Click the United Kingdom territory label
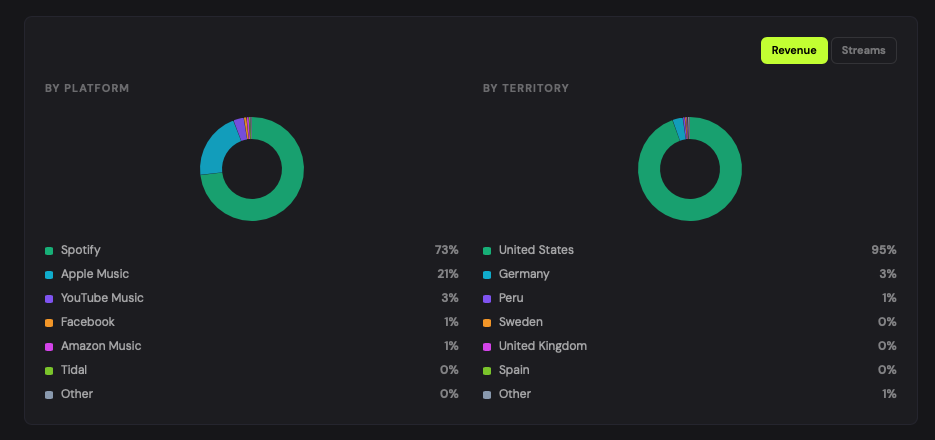Screen dimensions: 935x440 tap(542, 346)
